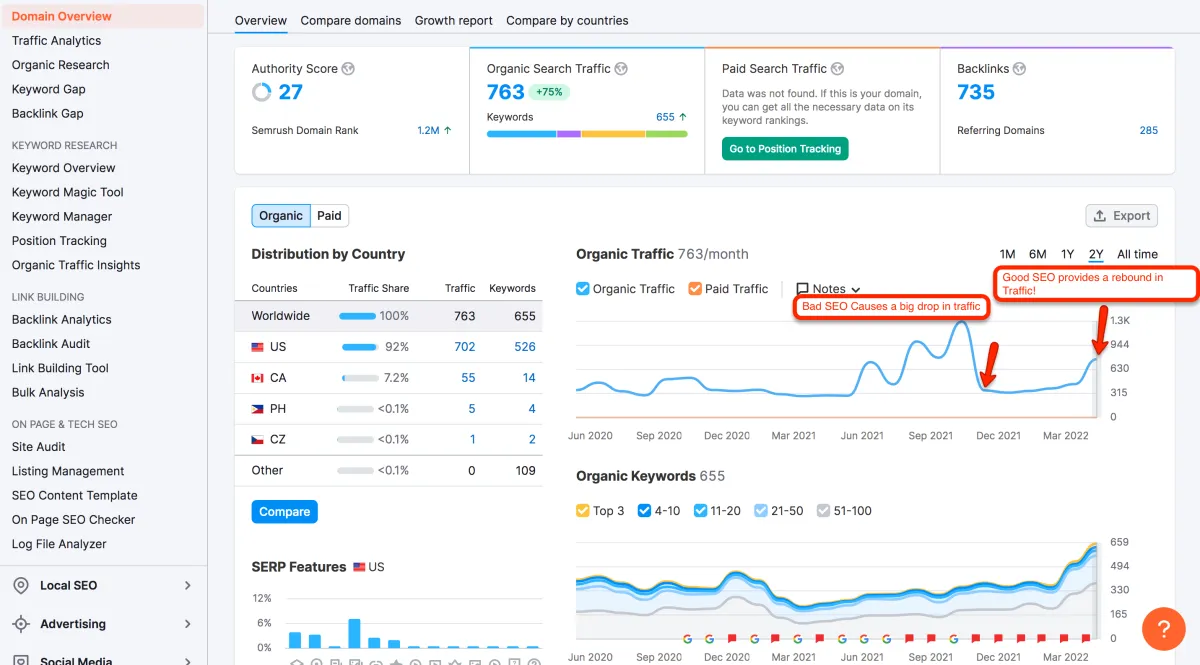Expand the Advertising section
Viewport: 1200px width, 665px height.
[187, 624]
